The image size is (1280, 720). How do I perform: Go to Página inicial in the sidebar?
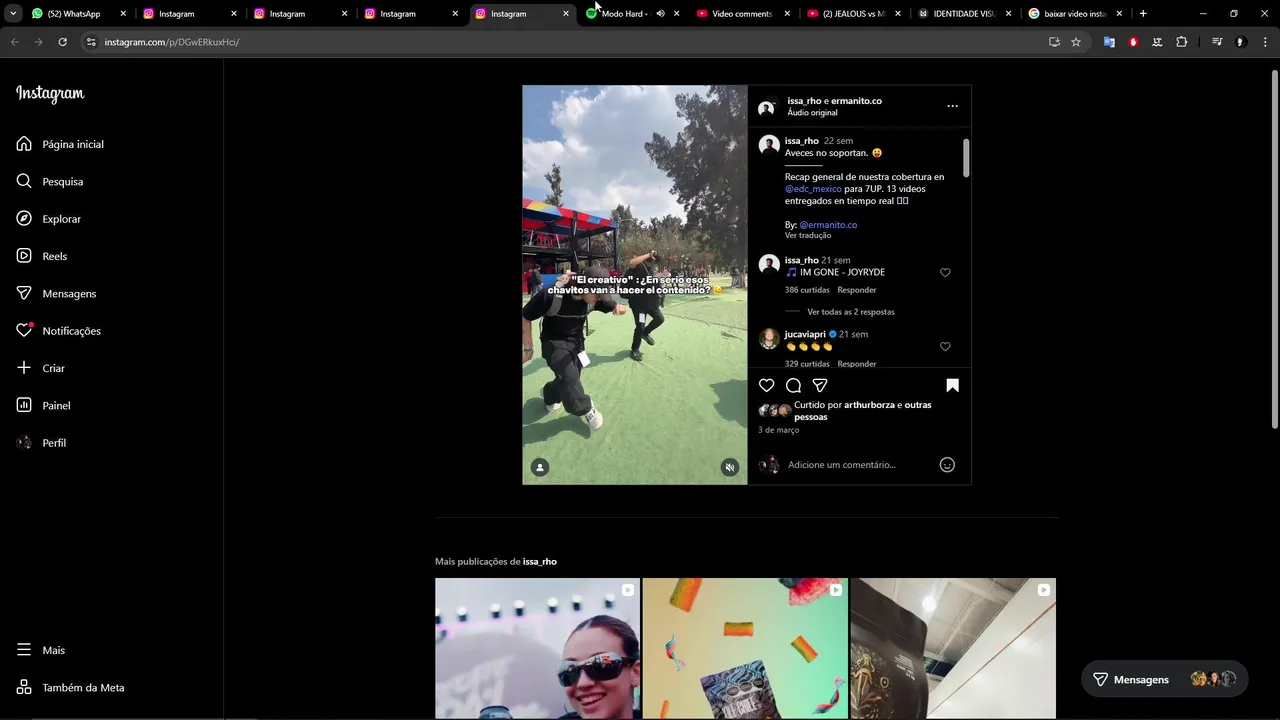60,144
